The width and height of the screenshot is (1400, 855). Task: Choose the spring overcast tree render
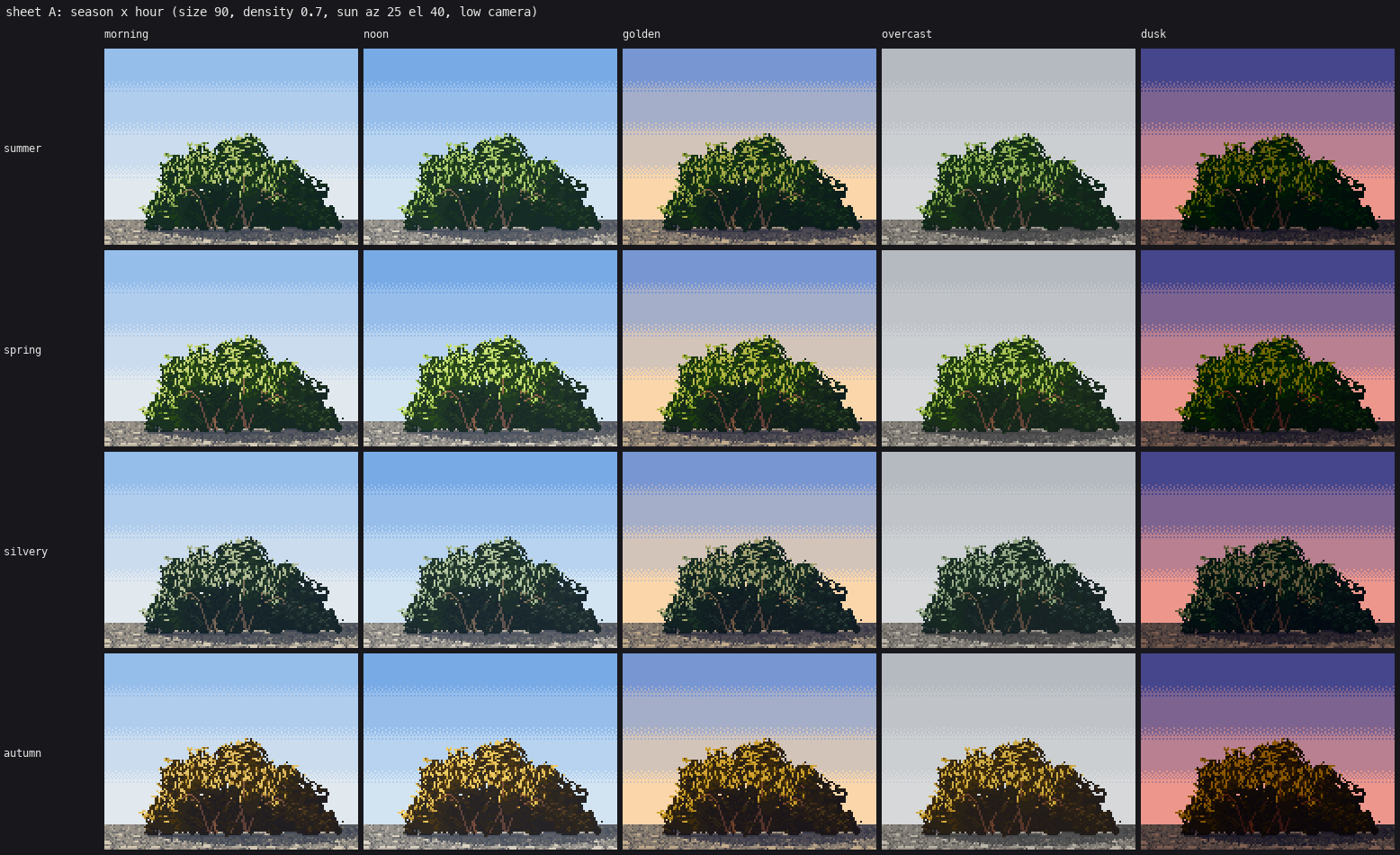point(1009,348)
